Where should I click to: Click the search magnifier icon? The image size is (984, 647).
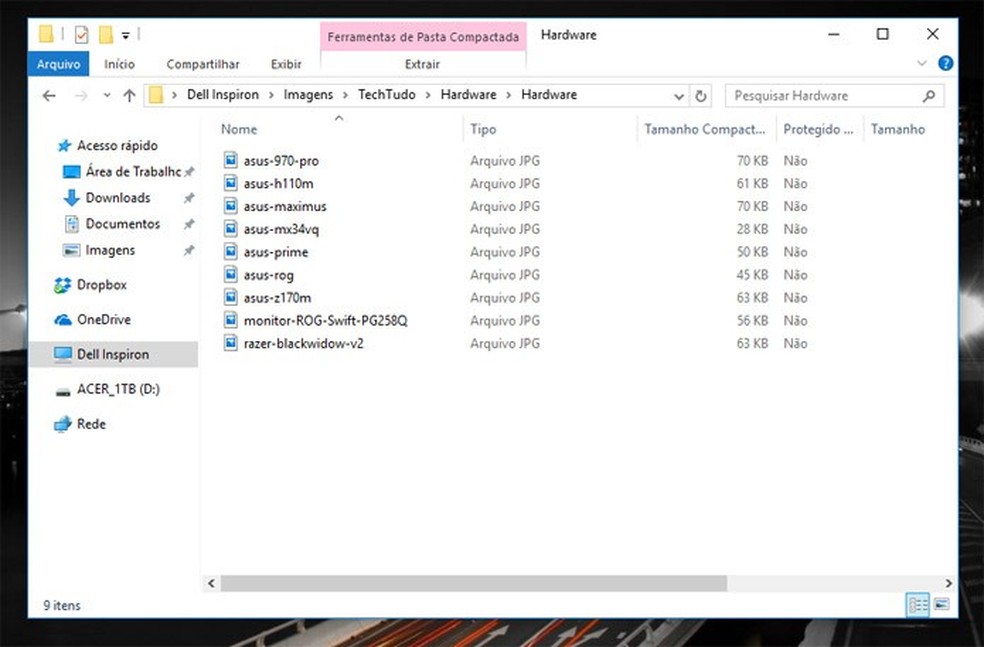[x=929, y=96]
